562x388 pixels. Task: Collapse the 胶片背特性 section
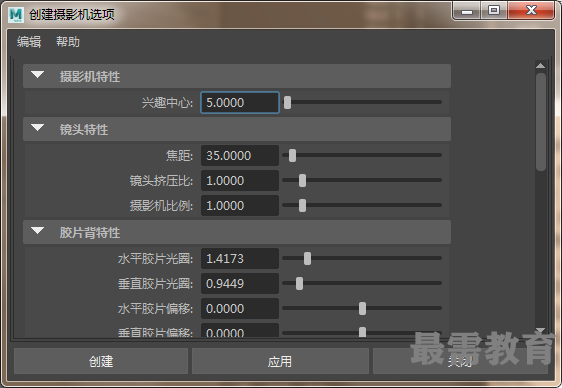[37, 231]
